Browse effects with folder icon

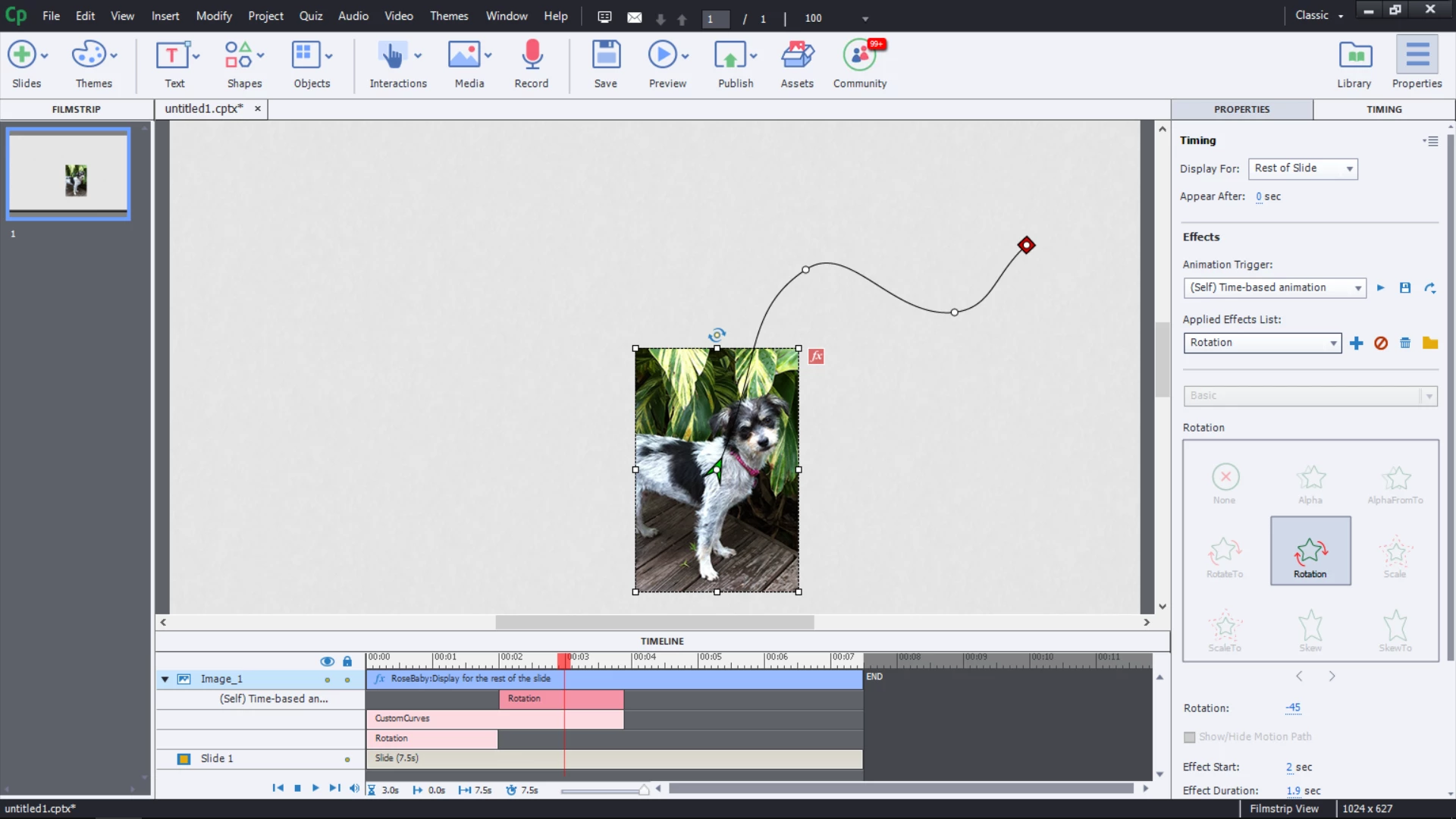point(1430,344)
